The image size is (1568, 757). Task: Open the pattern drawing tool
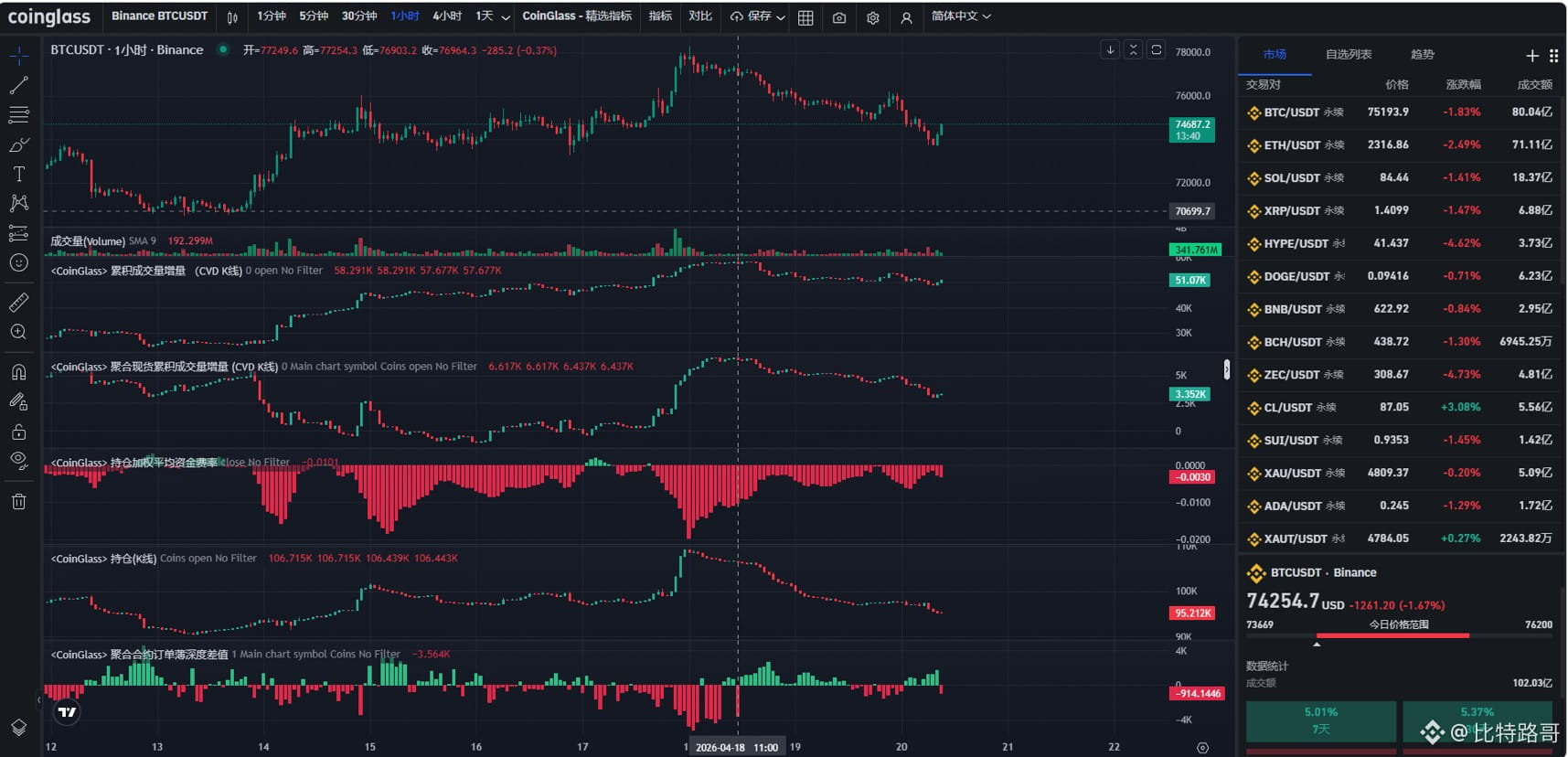[x=18, y=203]
